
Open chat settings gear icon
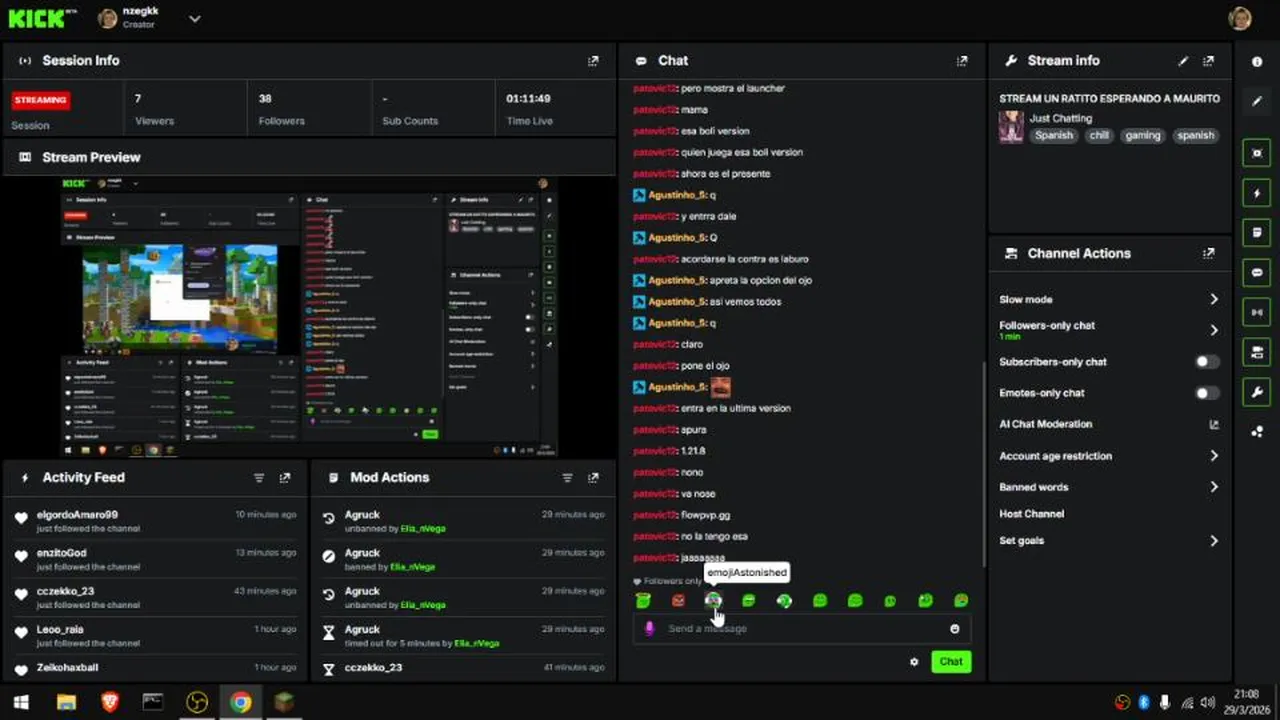tap(914, 662)
